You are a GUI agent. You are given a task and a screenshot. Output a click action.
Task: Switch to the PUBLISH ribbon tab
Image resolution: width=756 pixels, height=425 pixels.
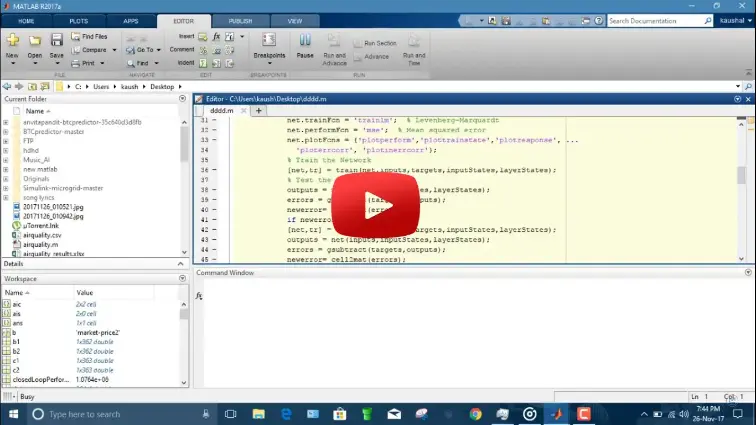(240, 20)
